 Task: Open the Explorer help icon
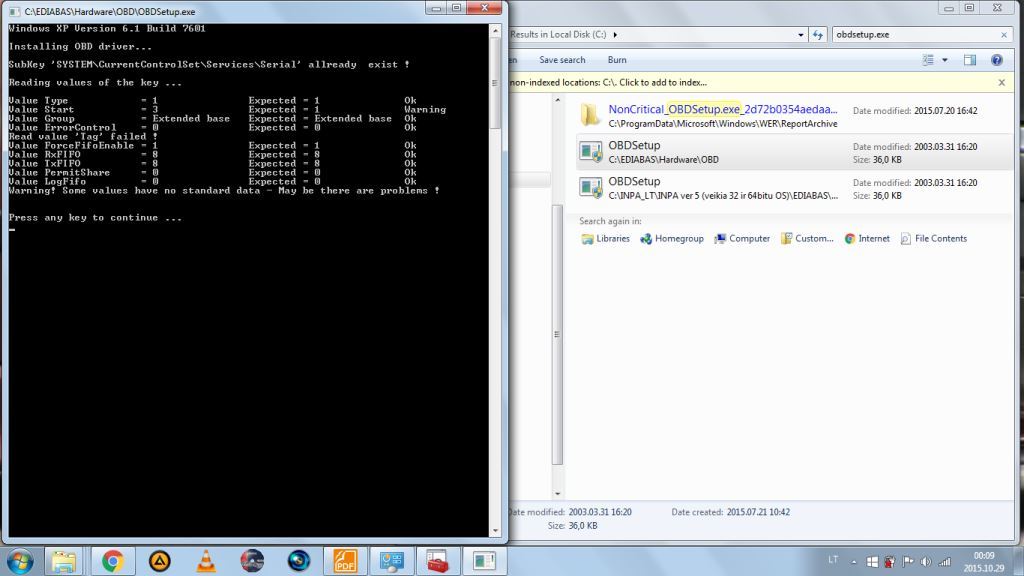coord(997,60)
